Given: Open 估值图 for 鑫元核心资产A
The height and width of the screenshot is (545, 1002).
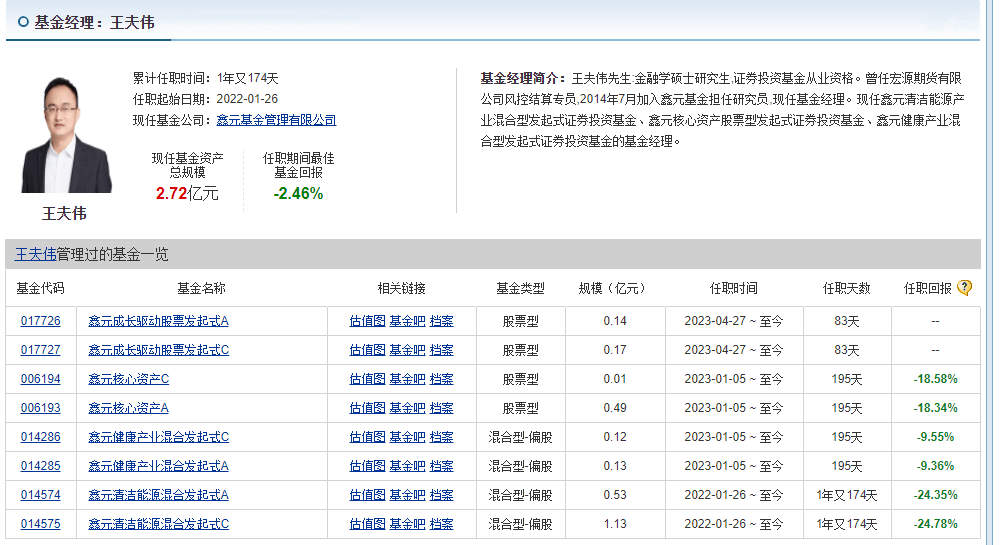Looking at the screenshot, I should click(x=367, y=408).
